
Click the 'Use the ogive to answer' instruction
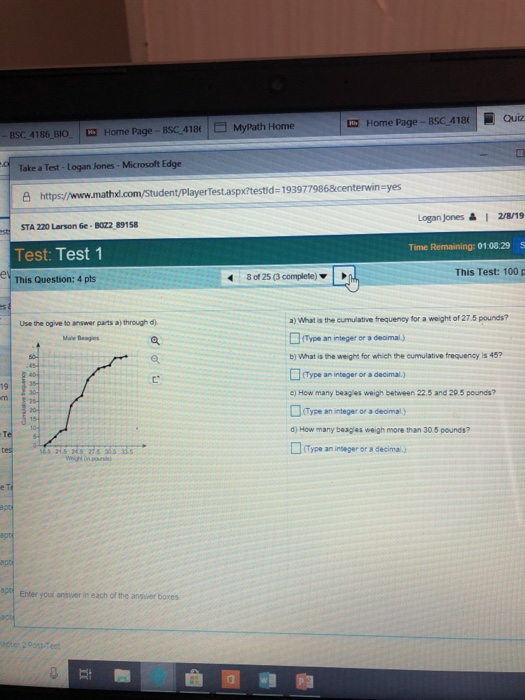click(89, 323)
